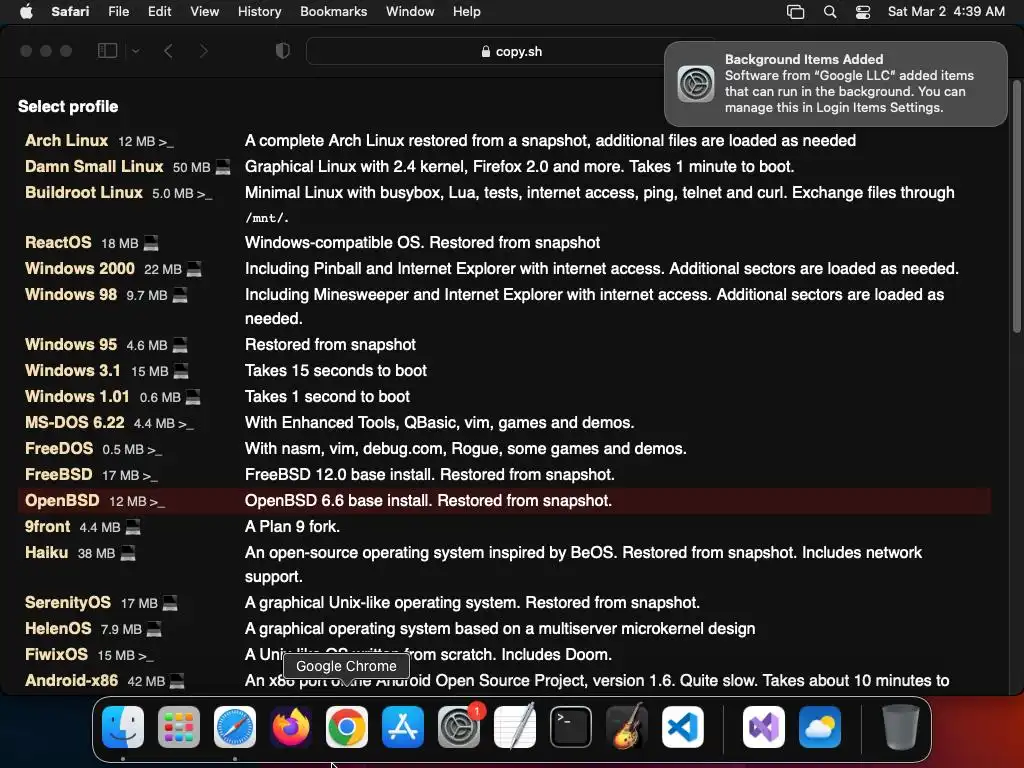Click the copy.sh address bar
Screen dimensions: 1024x768
[x=511, y=51]
